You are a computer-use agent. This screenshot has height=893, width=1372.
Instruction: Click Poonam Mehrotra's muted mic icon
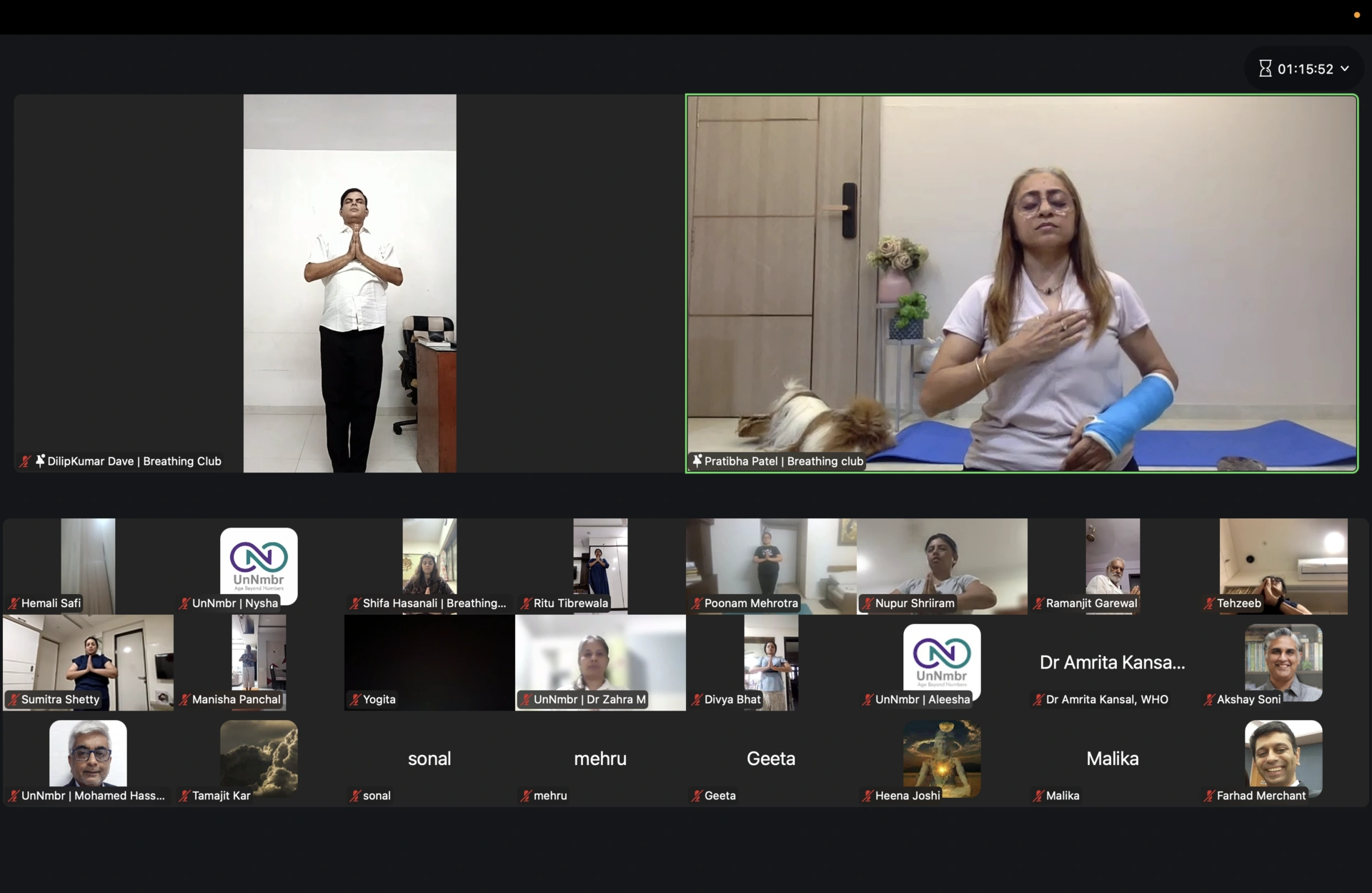tap(696, 603)
